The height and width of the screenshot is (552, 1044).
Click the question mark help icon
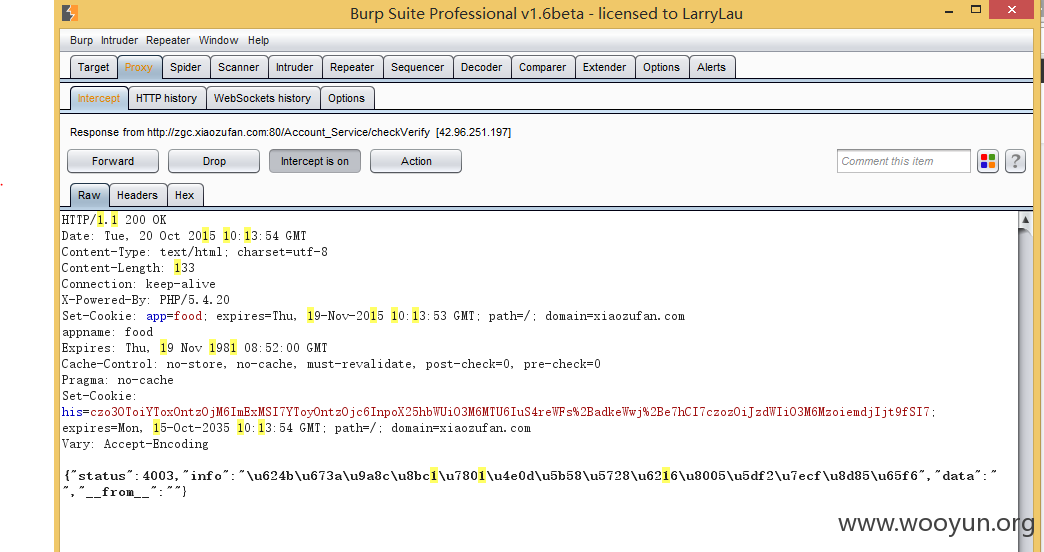tap(1015, 161)
